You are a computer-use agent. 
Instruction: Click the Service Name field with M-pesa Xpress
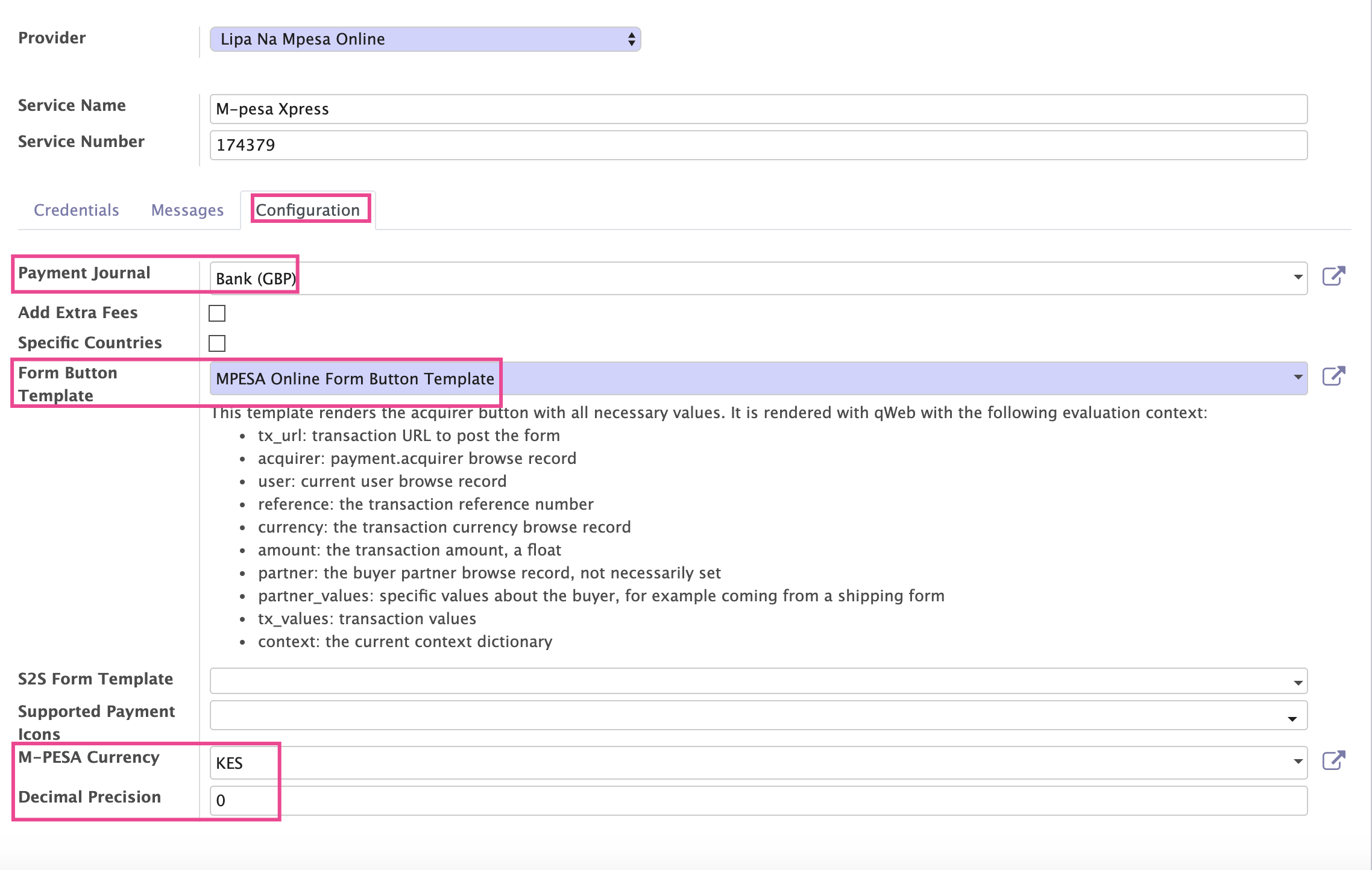[x=758, y=109]
